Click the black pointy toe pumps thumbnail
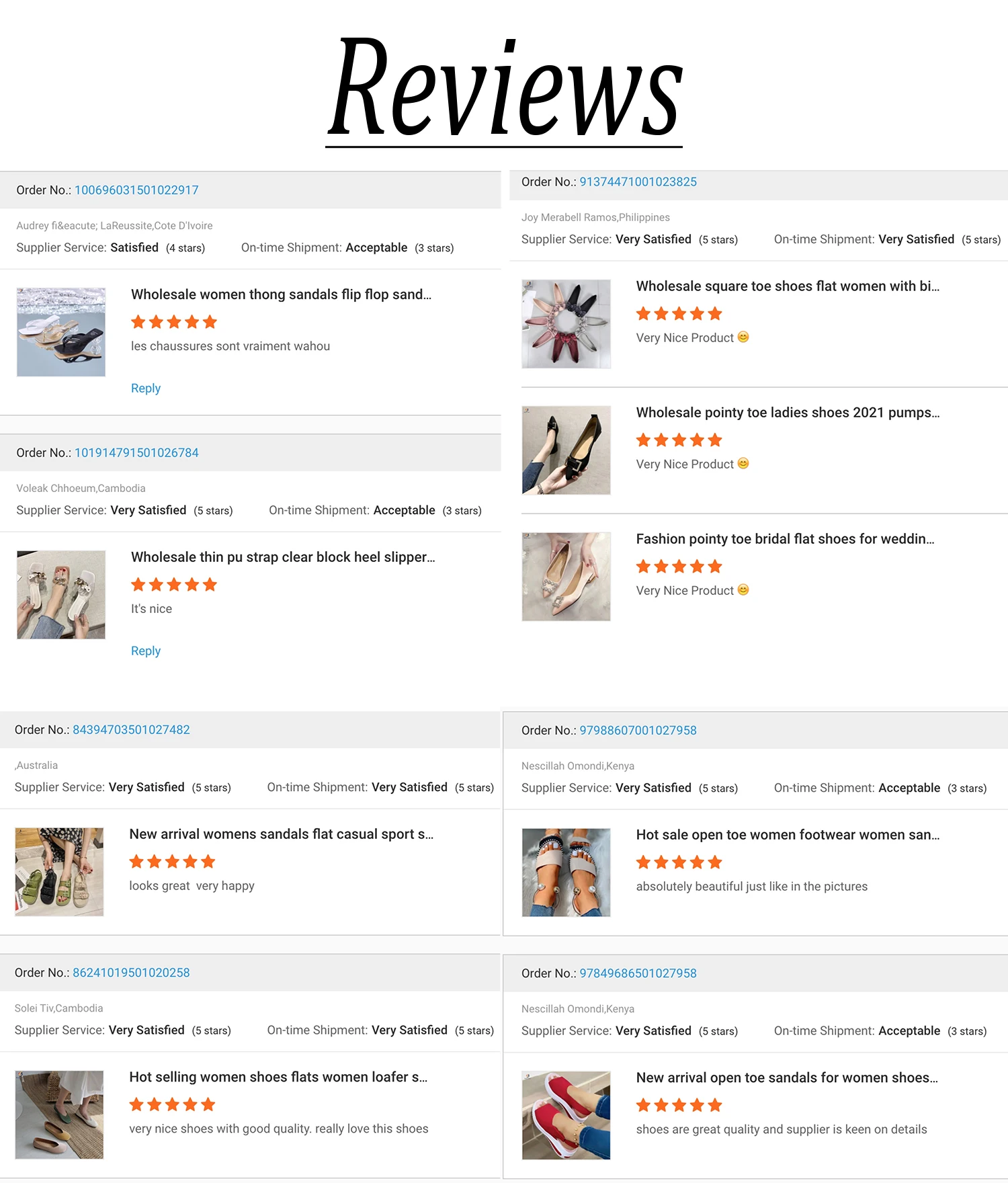The width and height of the screenshot is (1008, 1183). [x=566, y=450]
